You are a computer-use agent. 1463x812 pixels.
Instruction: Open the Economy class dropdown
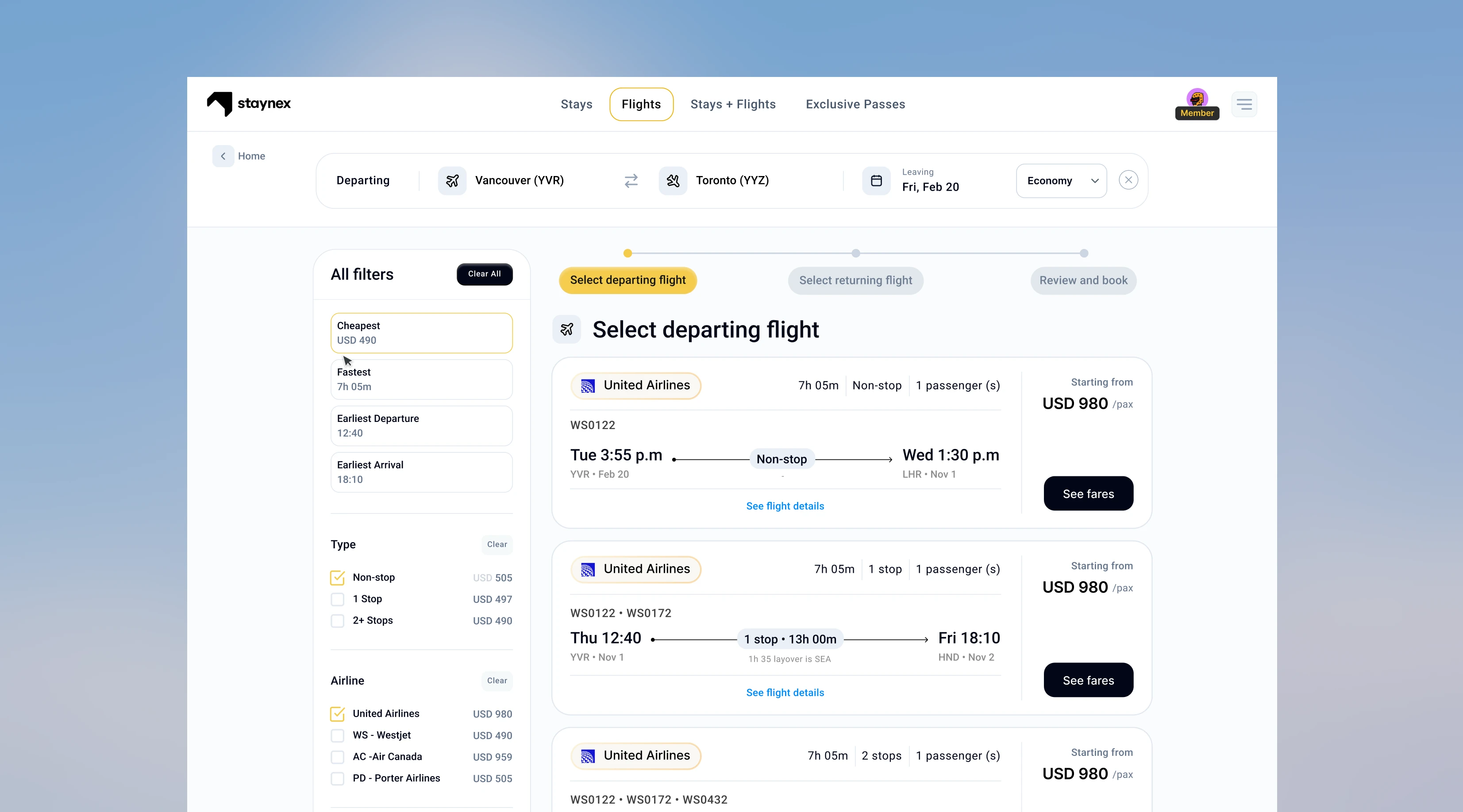(1061, 180)
